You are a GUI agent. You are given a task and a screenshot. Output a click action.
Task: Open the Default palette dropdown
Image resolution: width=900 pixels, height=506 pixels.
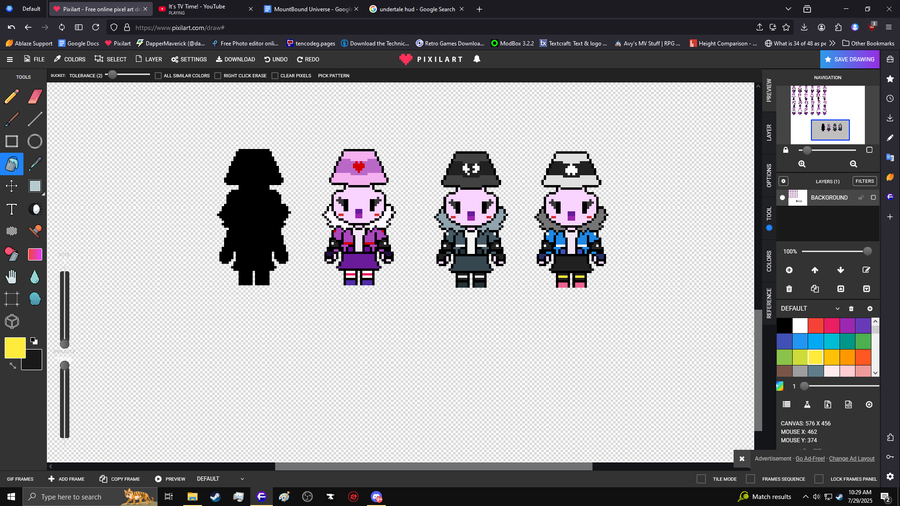pos(837,309)
